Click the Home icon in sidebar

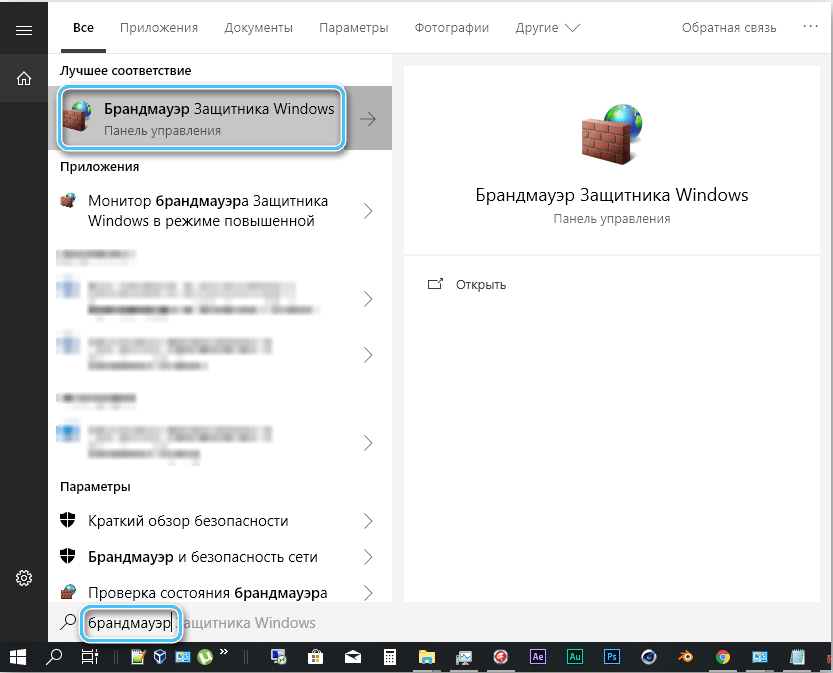24,78
